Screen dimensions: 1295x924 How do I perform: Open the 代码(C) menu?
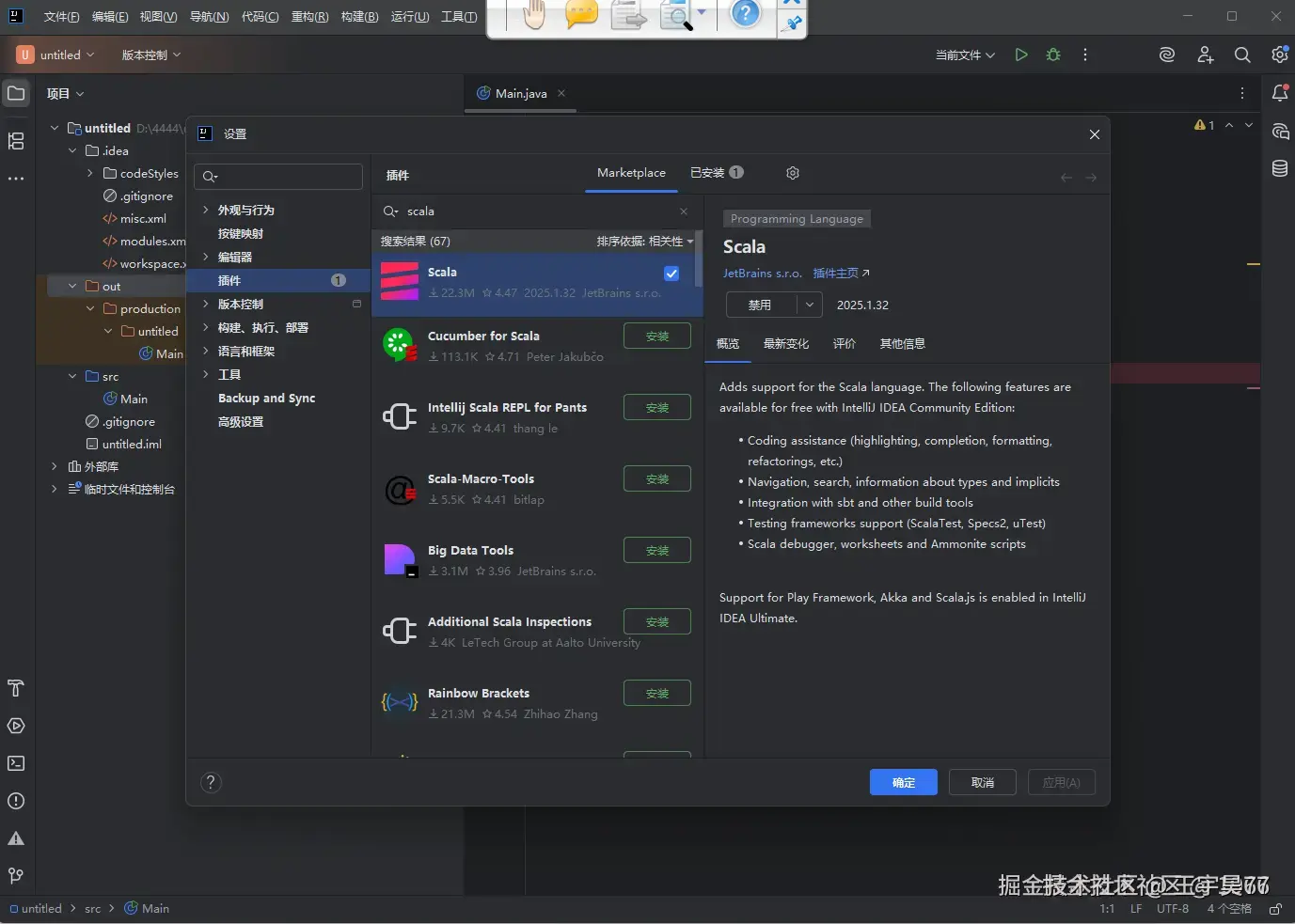tap(261, 17)
